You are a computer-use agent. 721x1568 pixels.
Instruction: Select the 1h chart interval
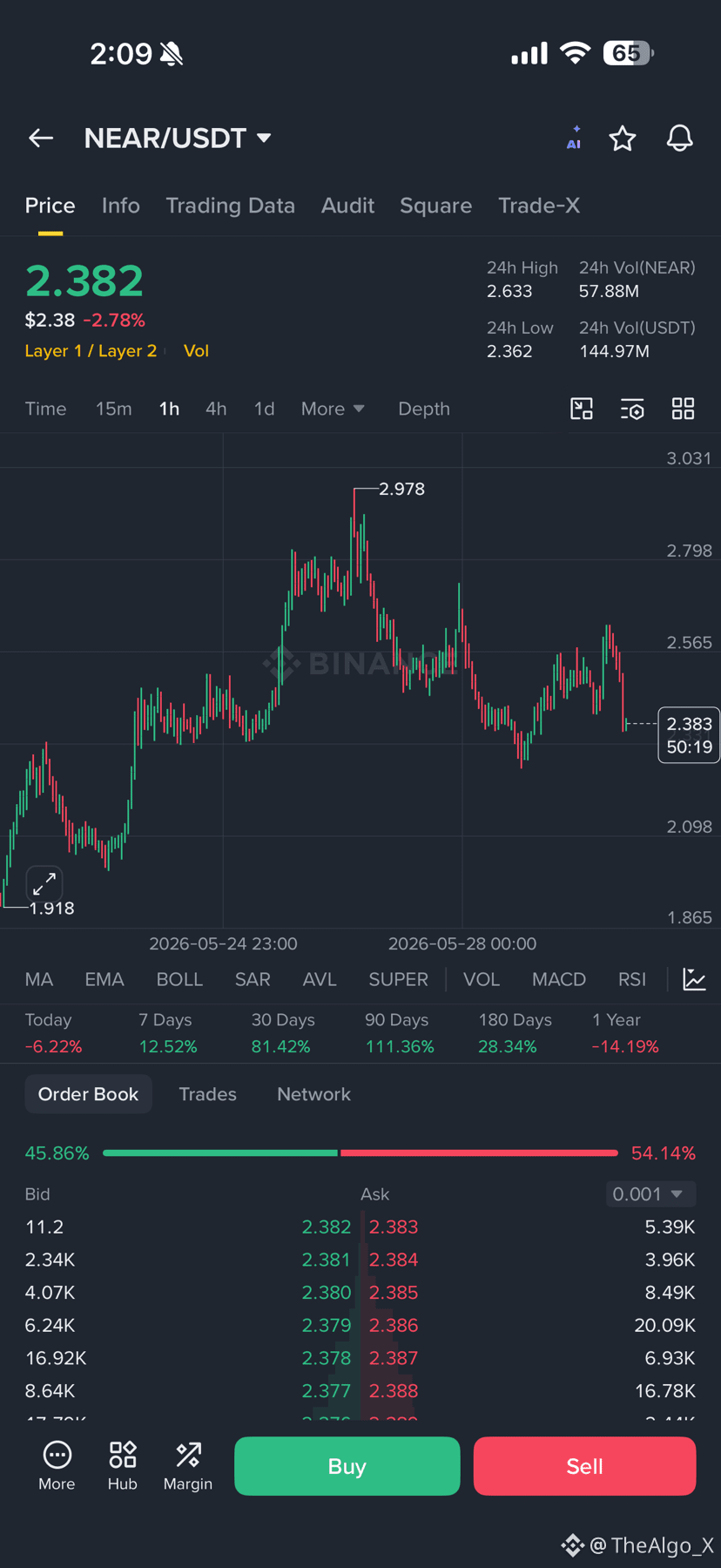click(169, 409)
